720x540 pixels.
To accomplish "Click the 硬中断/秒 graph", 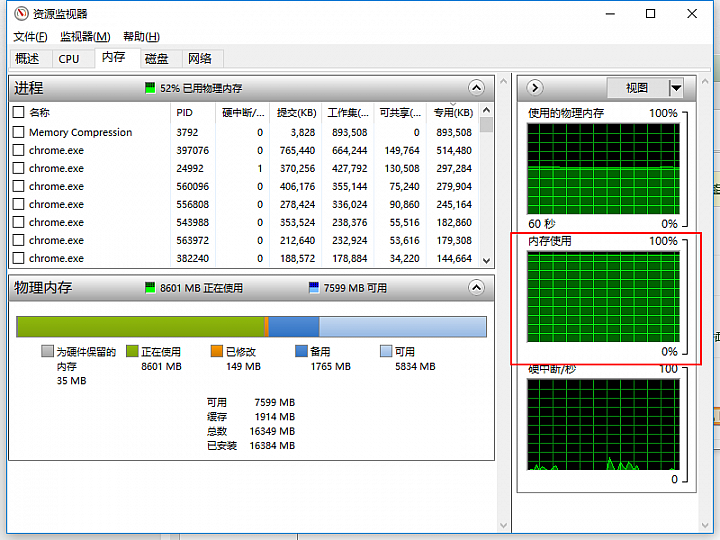I will click(603, 425).
